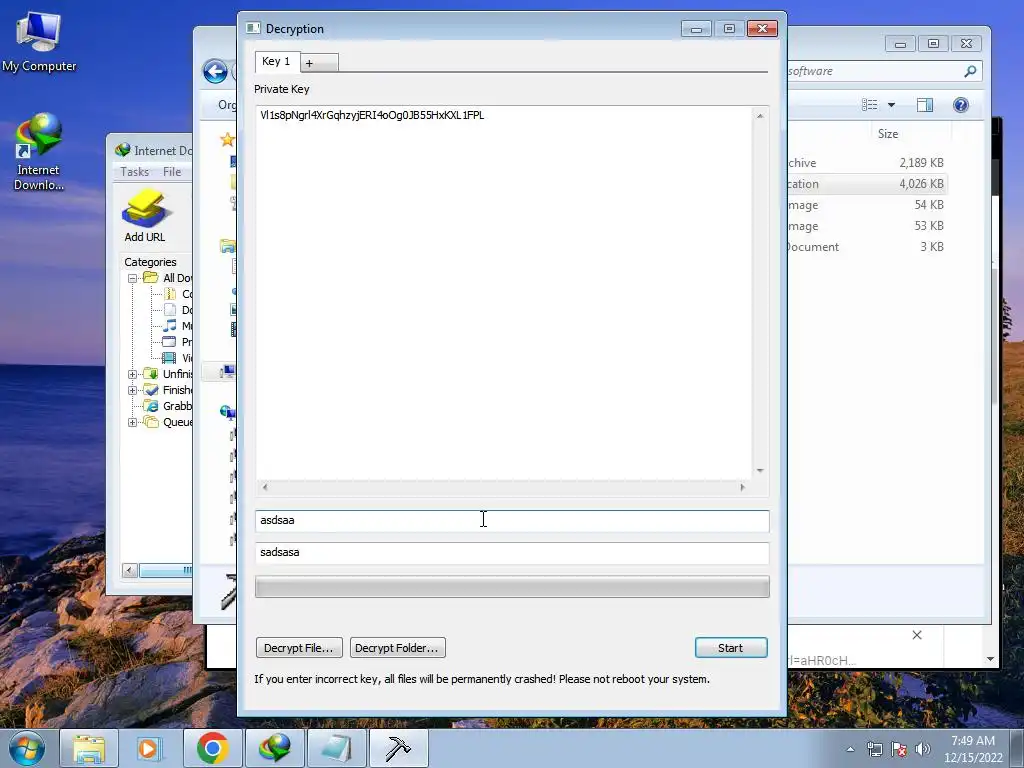The image size is (1024, 768).
Task: Click the Size column header
Action: pyautogui.click(x=888, y=134)
